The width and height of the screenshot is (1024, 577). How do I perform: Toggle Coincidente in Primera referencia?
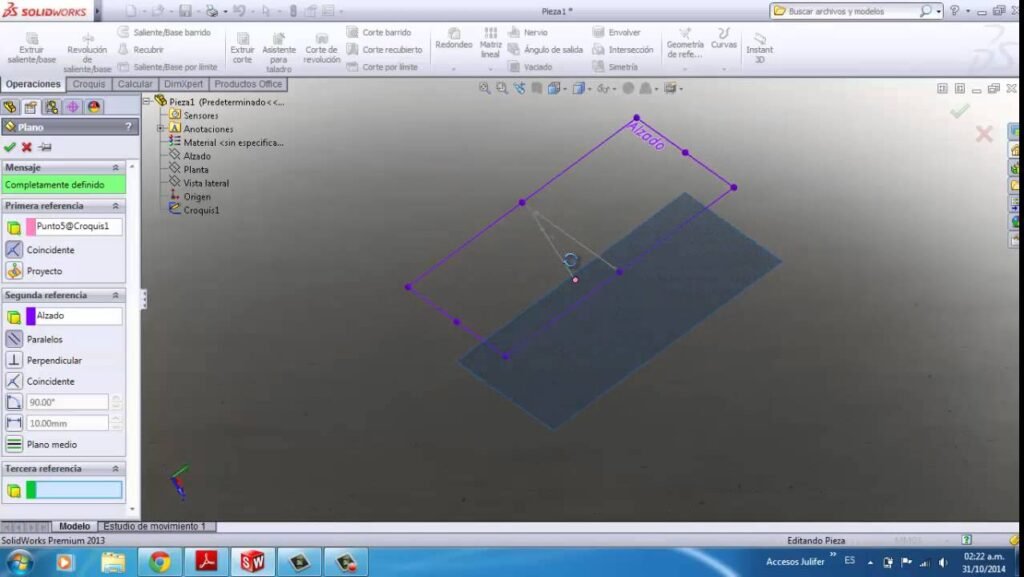pyautogui.click(x=14, y=249)
